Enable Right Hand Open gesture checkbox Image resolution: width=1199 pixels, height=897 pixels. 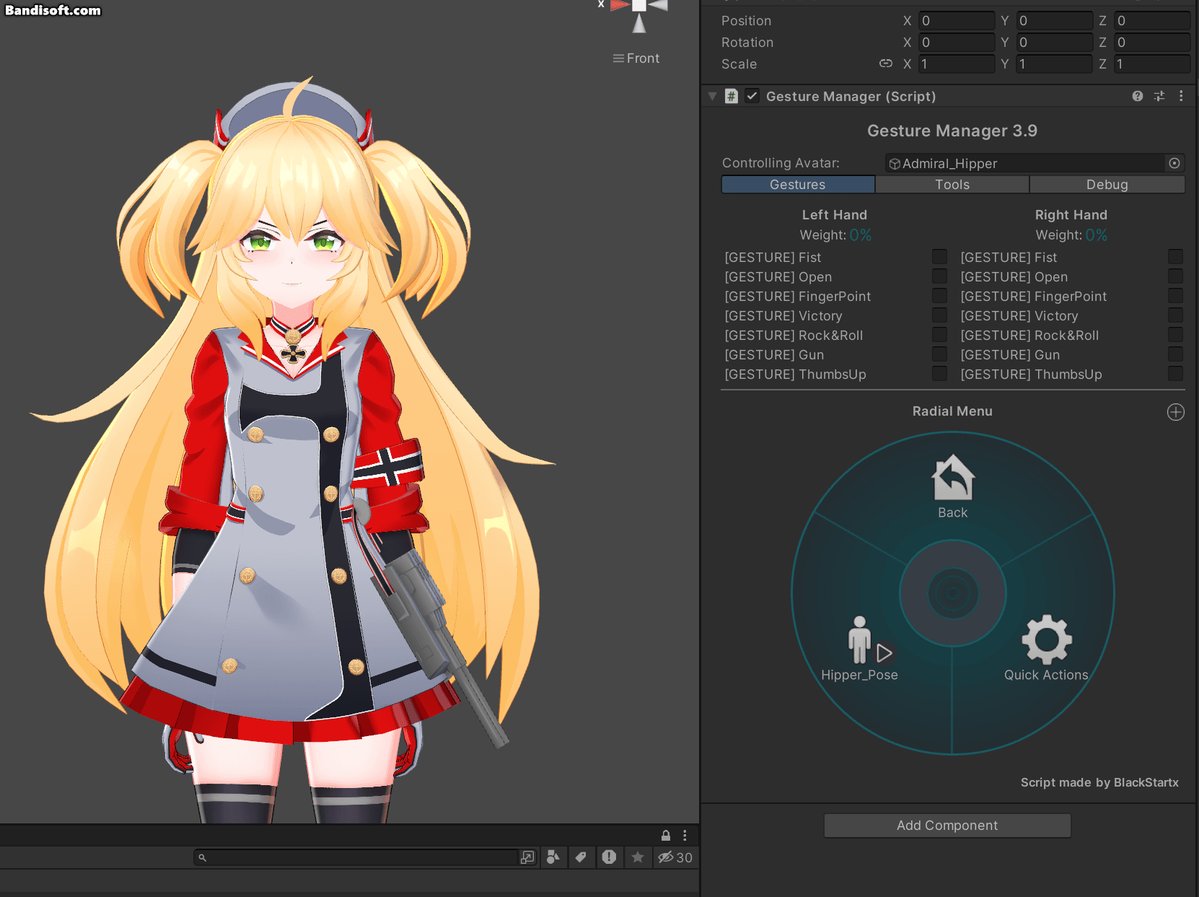point(1175,276)
